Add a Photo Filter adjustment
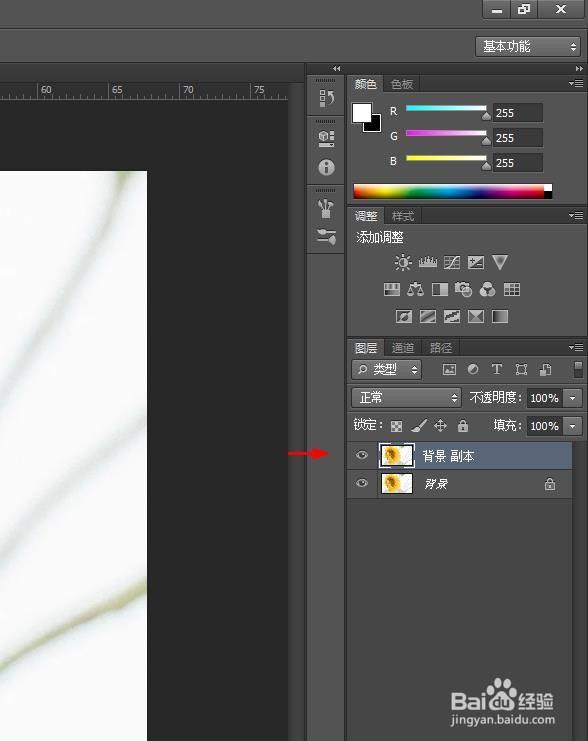588x741 pixels. click(464, 289)
